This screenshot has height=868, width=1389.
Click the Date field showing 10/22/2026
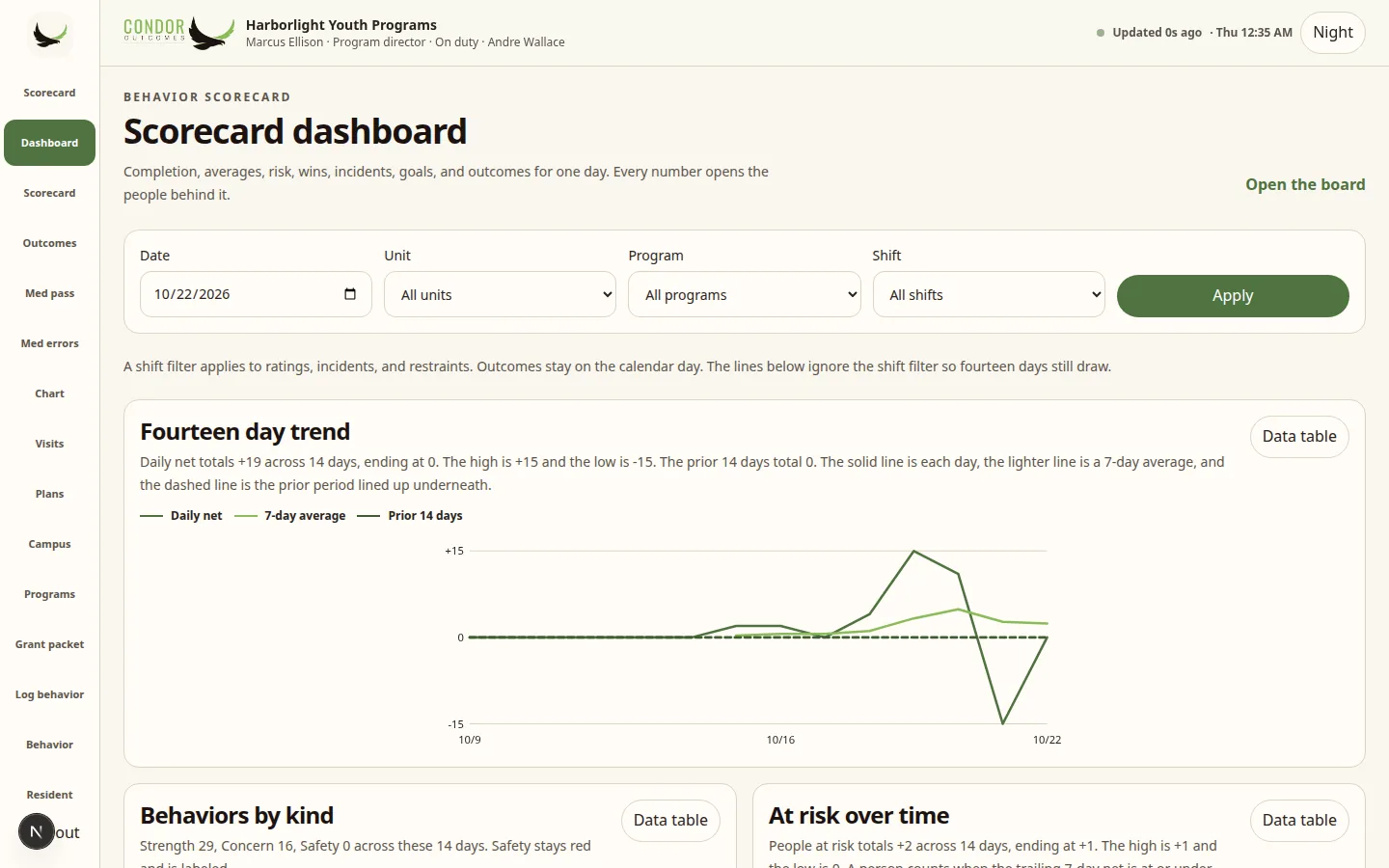pyautogui.click(x=256, y=294)
